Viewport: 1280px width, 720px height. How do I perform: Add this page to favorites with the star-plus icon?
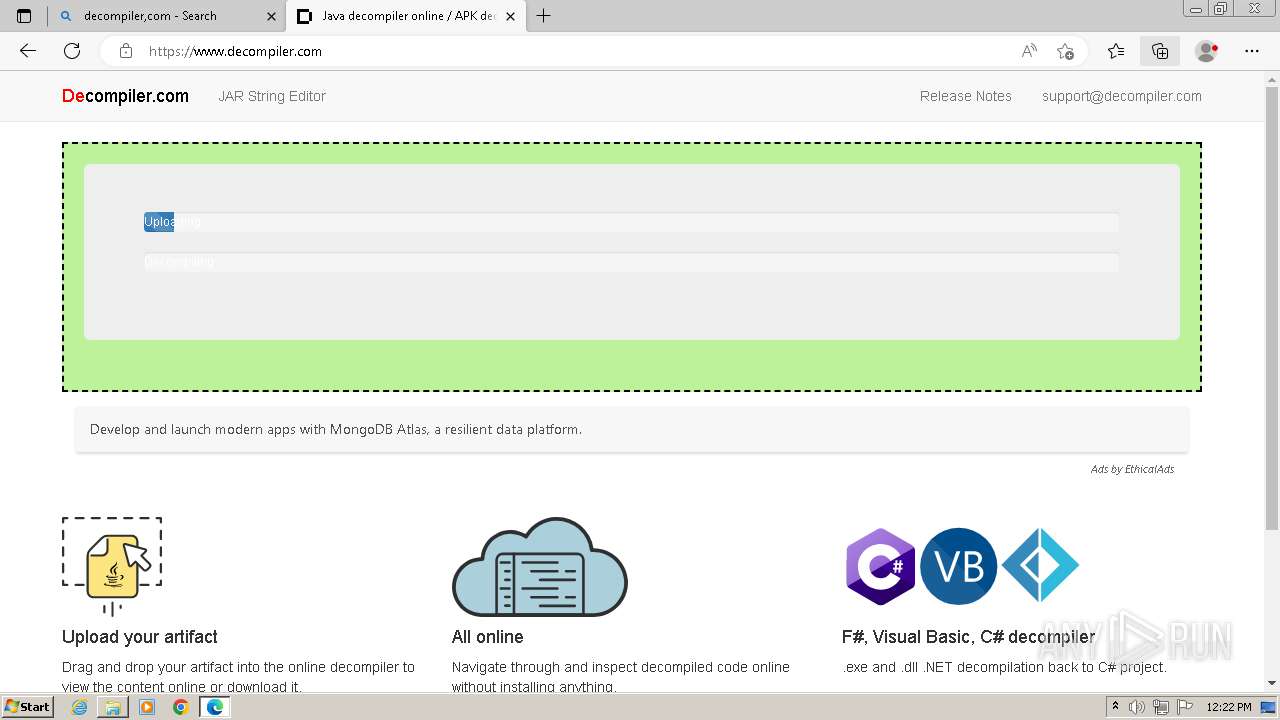point(1065,51)
